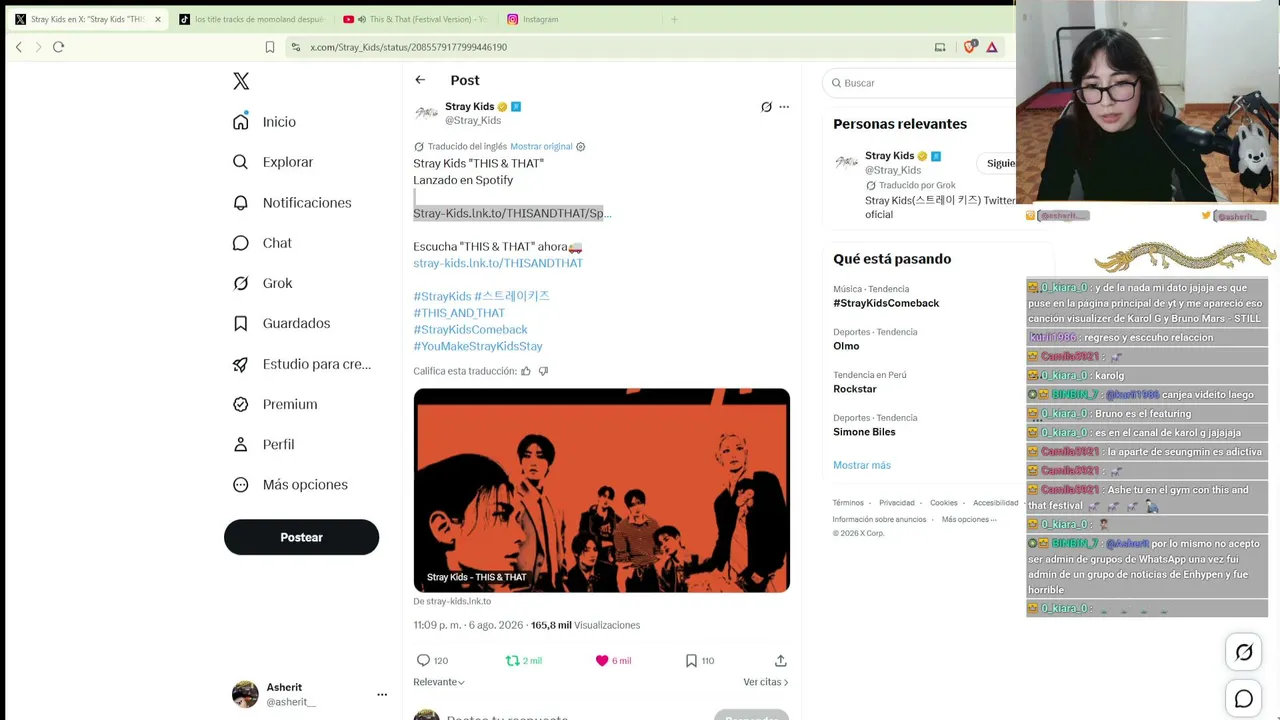Click the Privacidad footer link
The image size is (1280, 720).
(897, 503)
